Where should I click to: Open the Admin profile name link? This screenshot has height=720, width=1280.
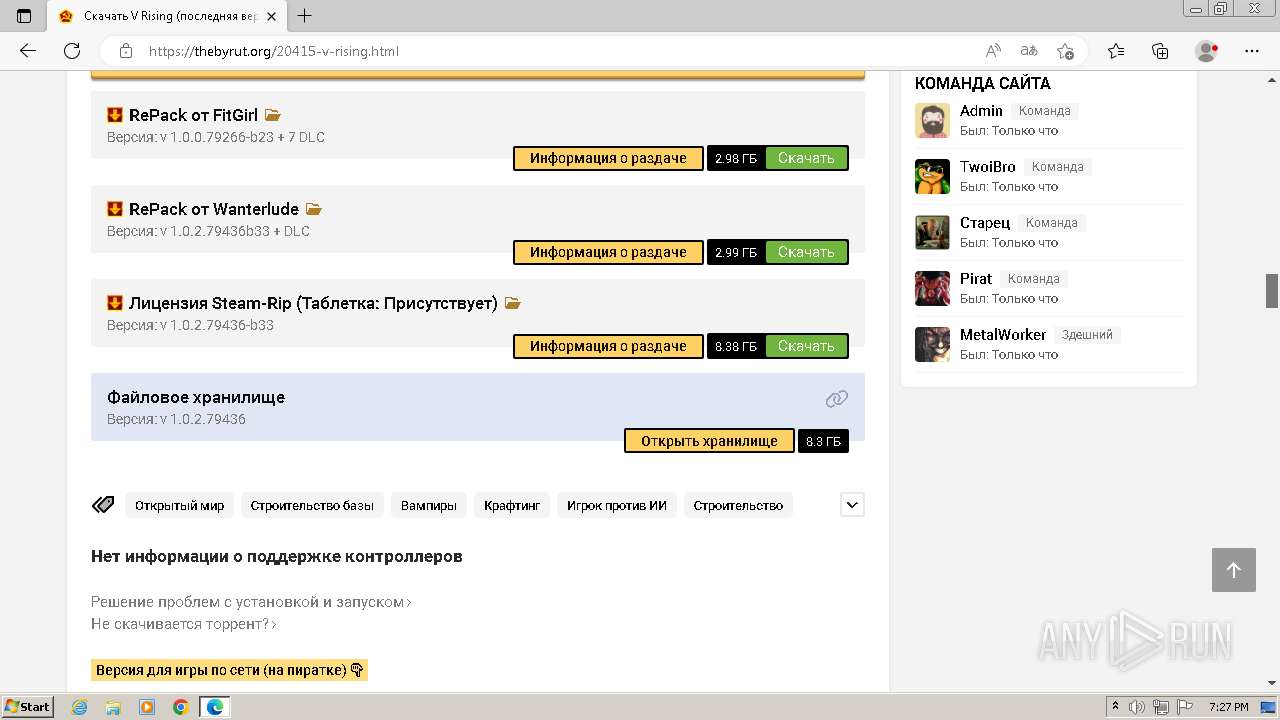981,111
